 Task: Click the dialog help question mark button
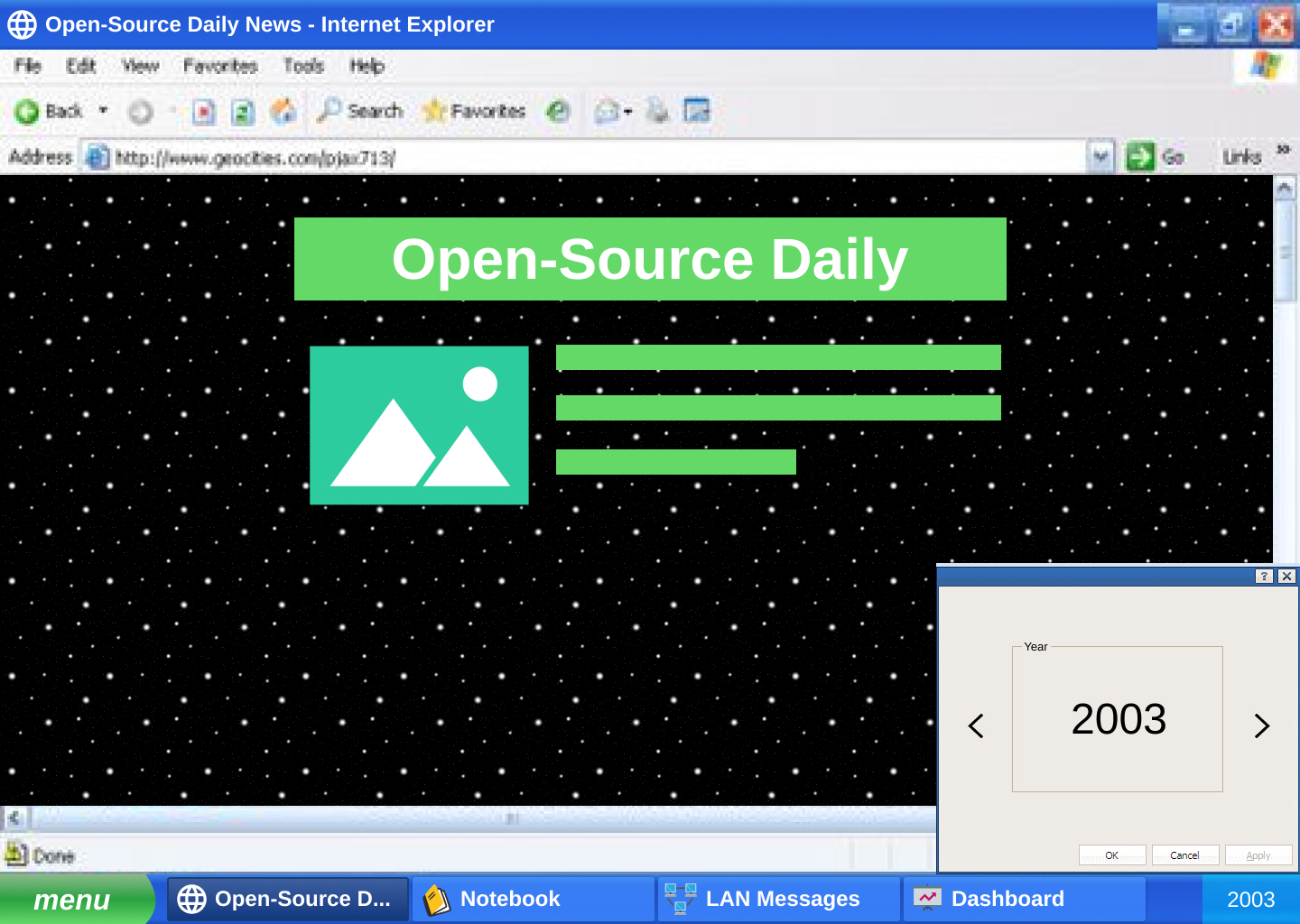pos(1264,576)
